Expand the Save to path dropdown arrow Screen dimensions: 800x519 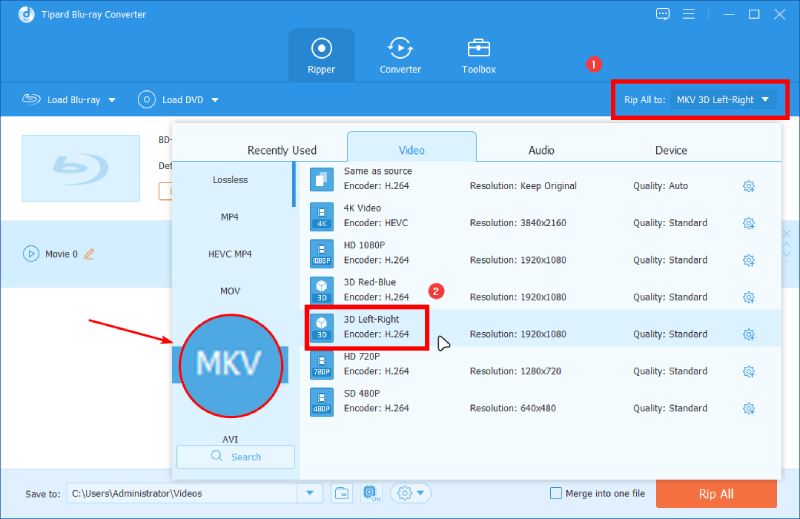tap(310, 493)
